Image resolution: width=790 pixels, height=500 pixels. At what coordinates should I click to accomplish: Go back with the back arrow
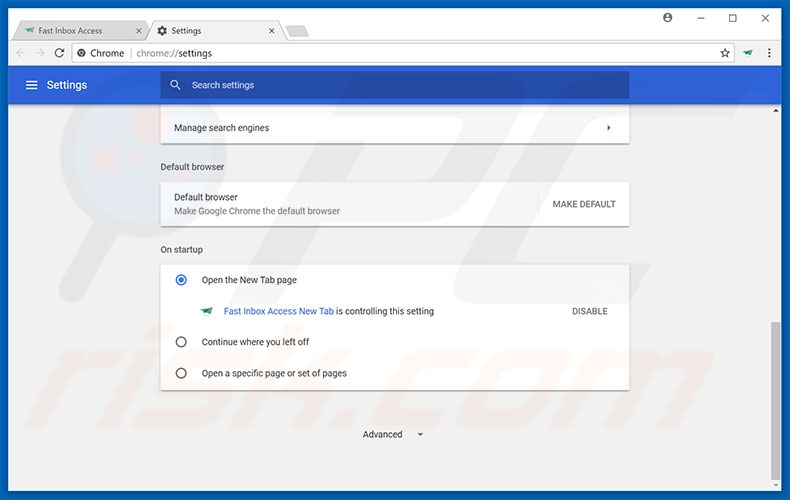tap(21, 53)
